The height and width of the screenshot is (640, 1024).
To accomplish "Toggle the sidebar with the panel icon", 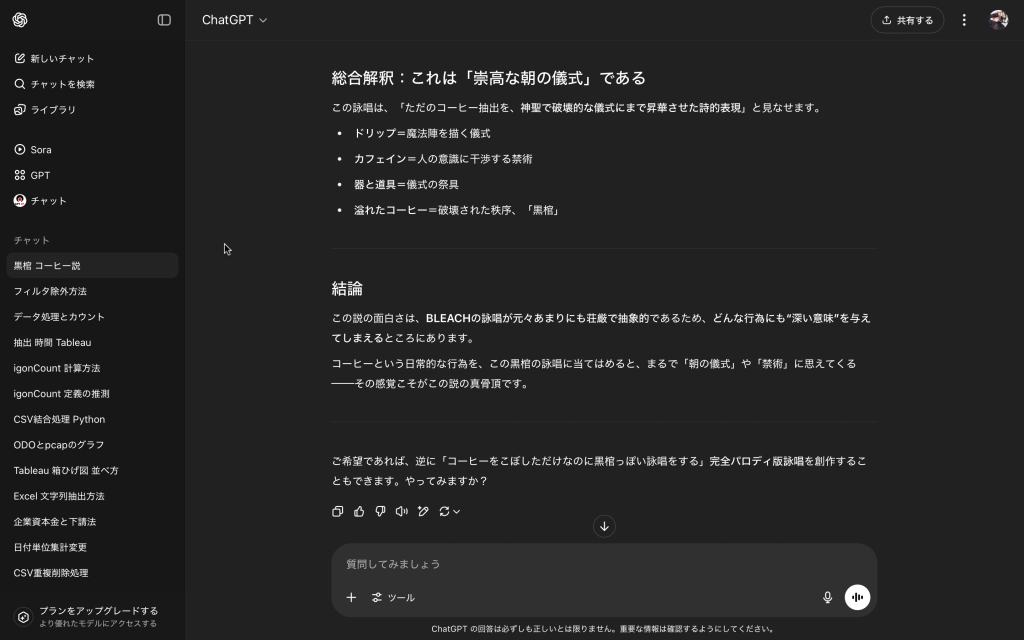I will click(164, 20).
